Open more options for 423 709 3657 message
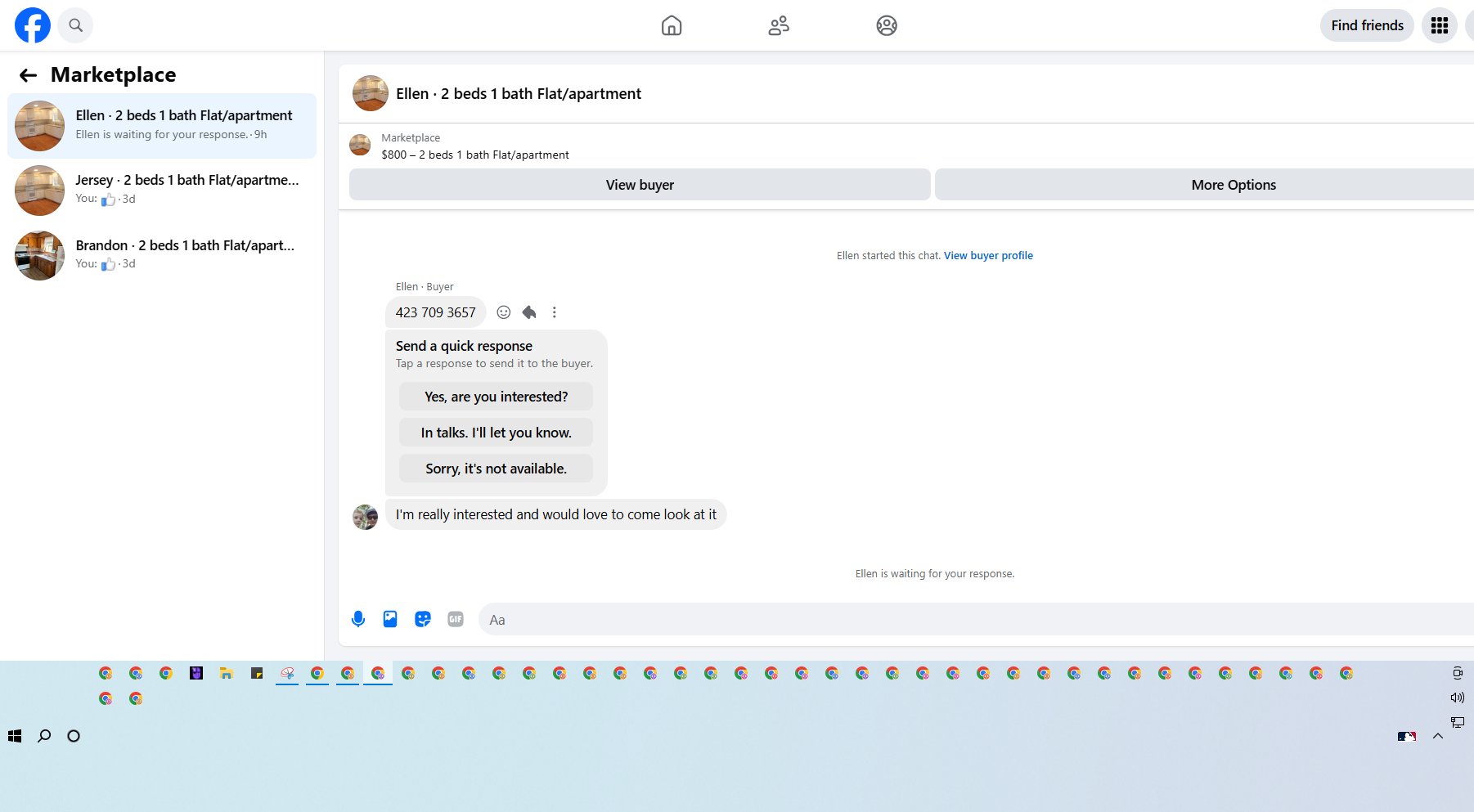Image resolution: width=1474 pixels, height=812 pixels. click(555, 312)
